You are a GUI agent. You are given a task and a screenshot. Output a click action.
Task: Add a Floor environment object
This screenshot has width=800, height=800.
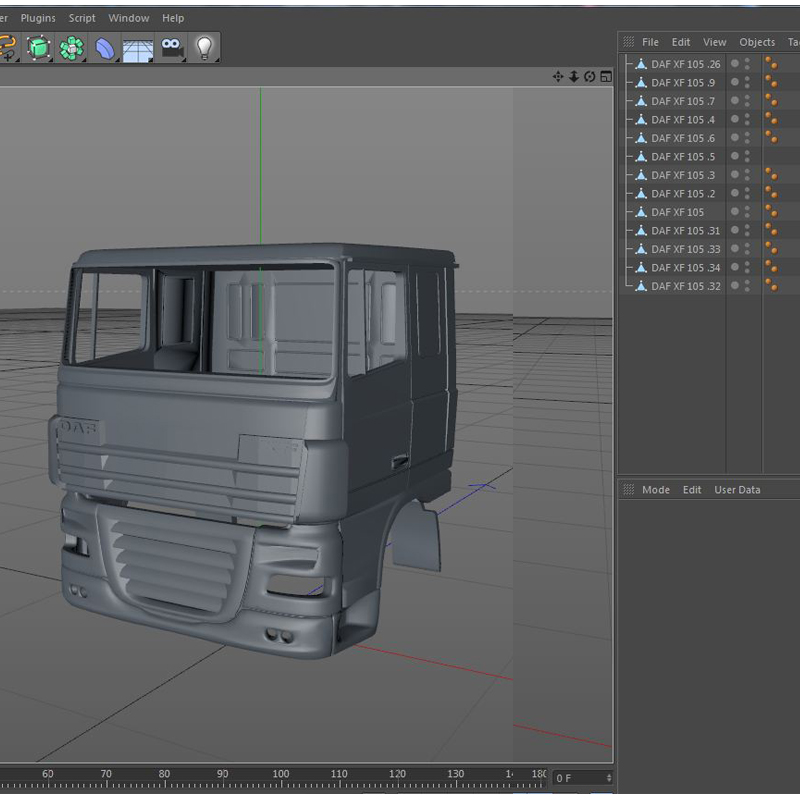(x=138, y=48)
